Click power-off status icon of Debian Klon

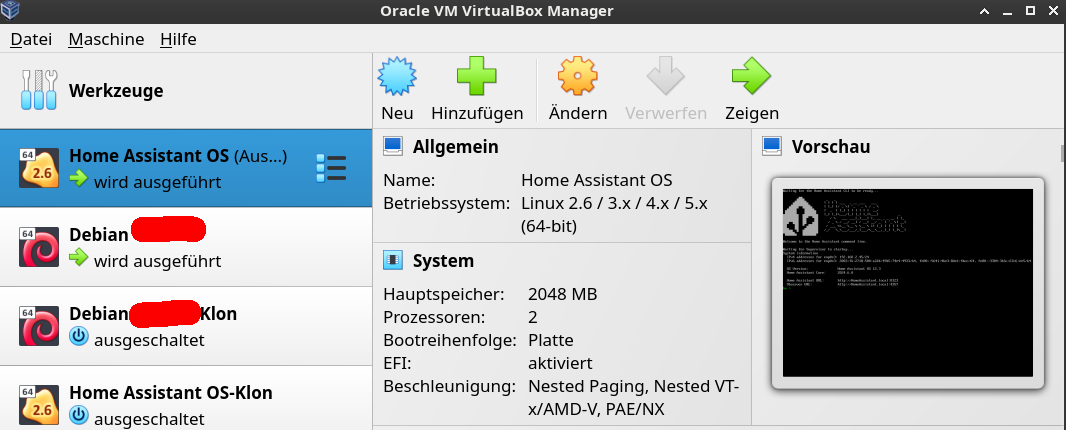coord(79,336)
